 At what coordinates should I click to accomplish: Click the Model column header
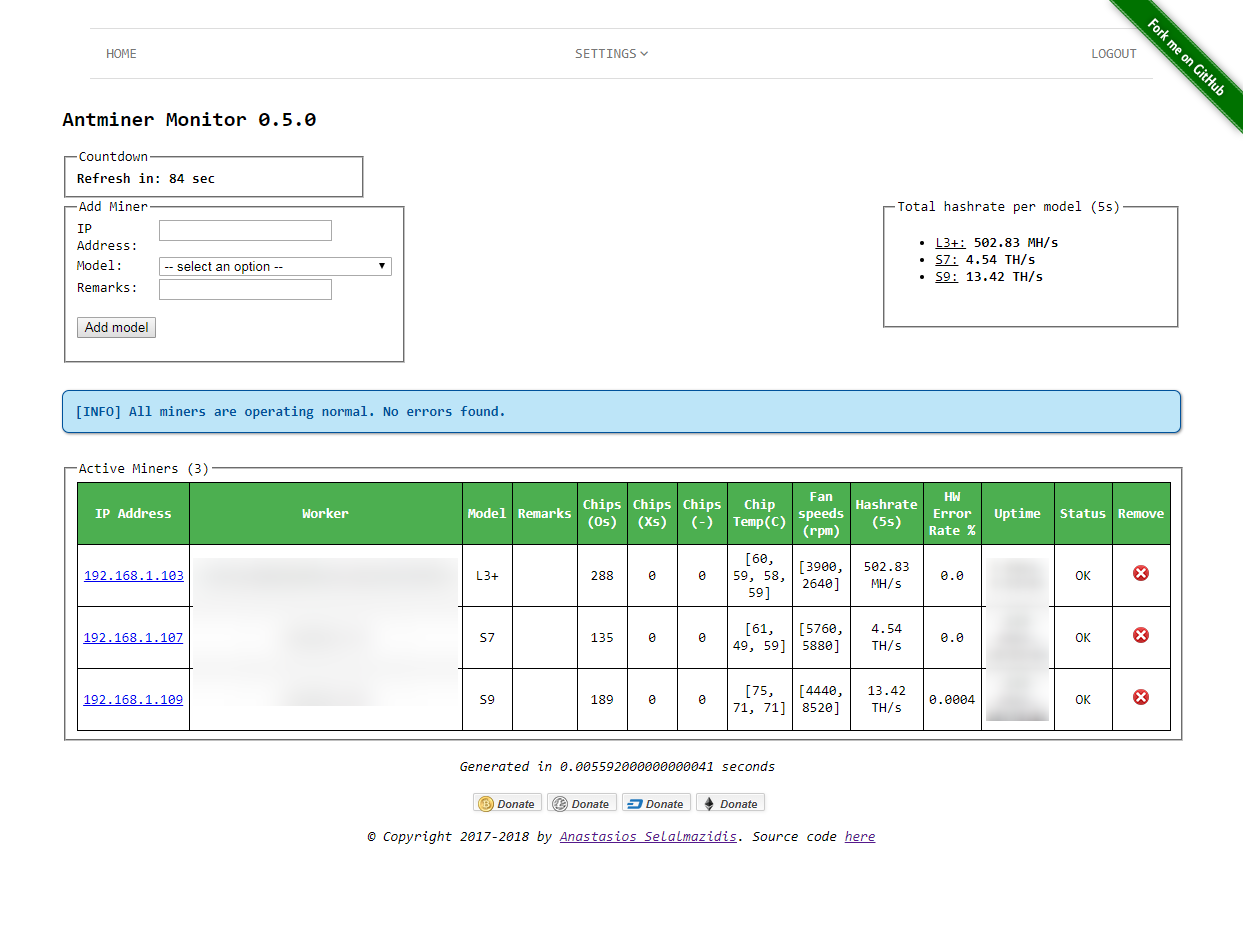[487, 514]
